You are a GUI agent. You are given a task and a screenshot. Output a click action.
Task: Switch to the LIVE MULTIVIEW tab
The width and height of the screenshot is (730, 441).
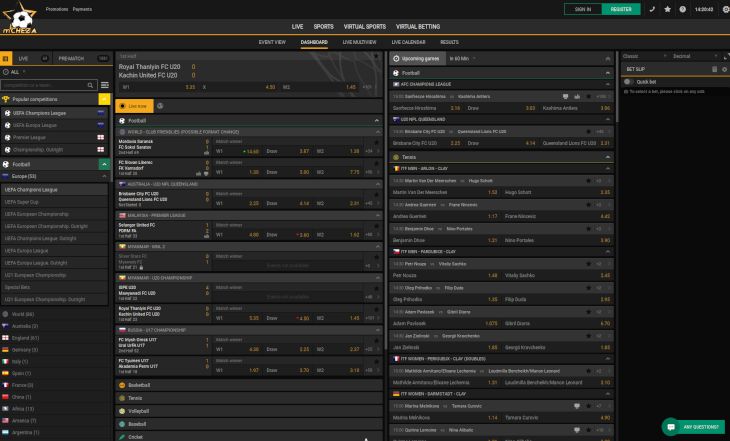point(359,42)
